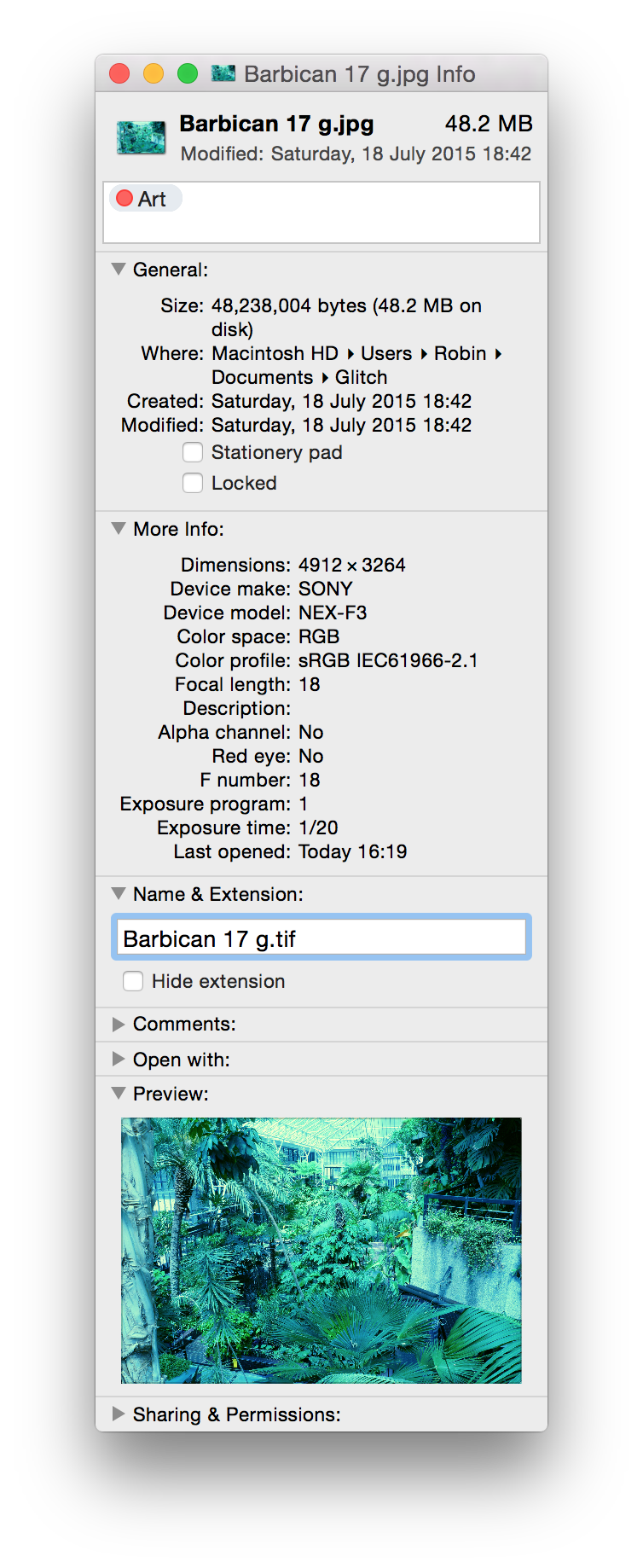Click the Barbican garden preview image
This screenshot has width=643, height=1568.
(321, 1250)
